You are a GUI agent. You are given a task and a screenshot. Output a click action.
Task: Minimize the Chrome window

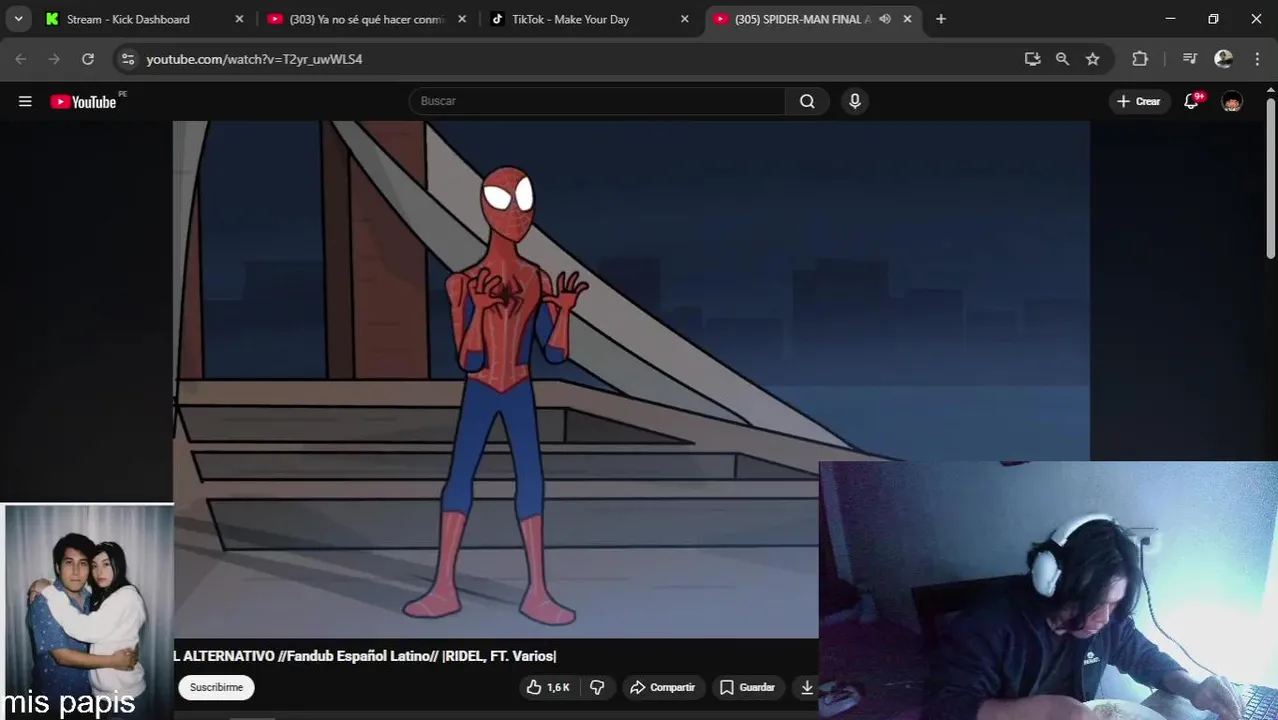coord(1170,19)
